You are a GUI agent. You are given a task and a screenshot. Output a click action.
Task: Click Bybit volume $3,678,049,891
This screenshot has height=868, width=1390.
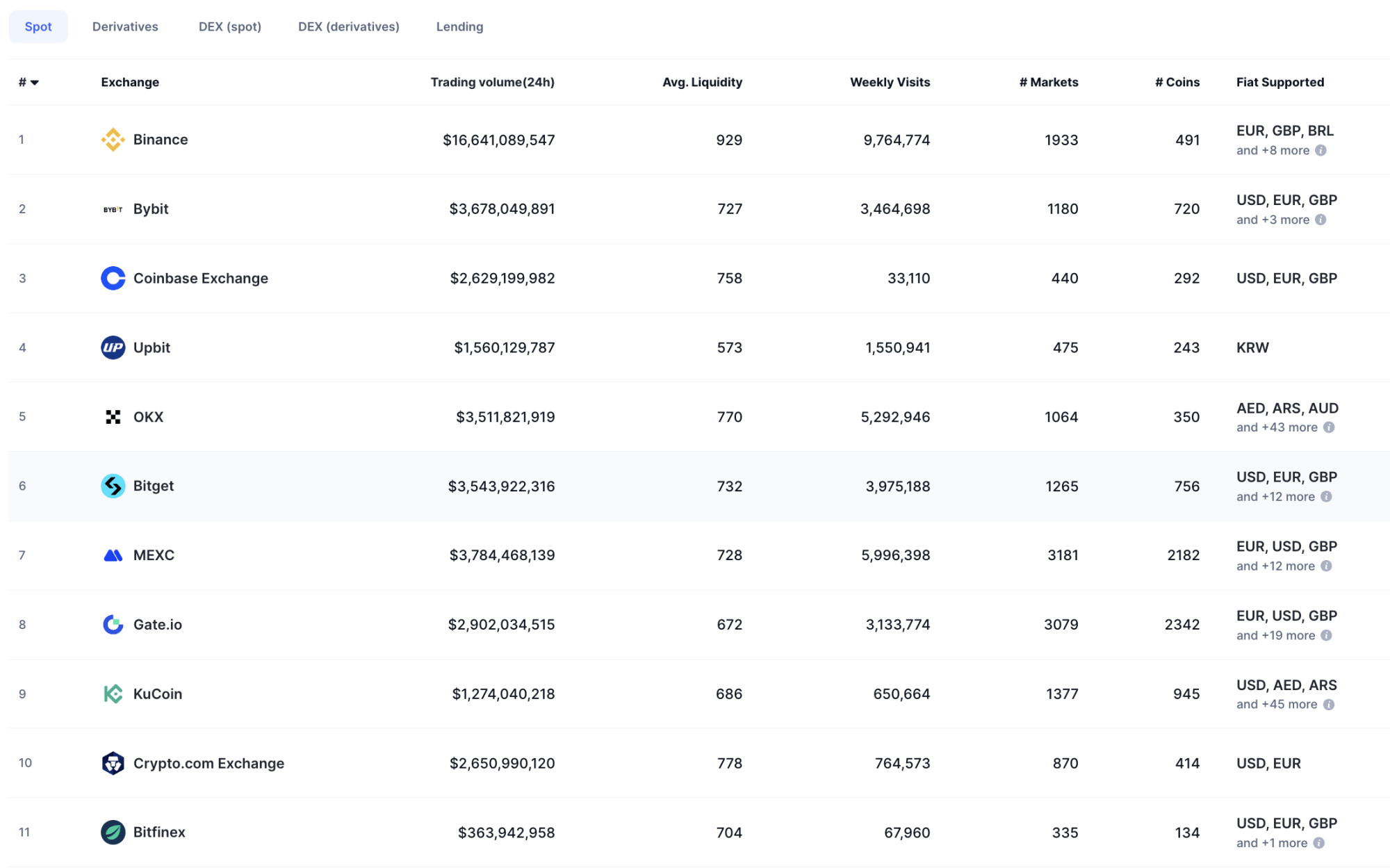pyautogui.click(x=502, y=209)
